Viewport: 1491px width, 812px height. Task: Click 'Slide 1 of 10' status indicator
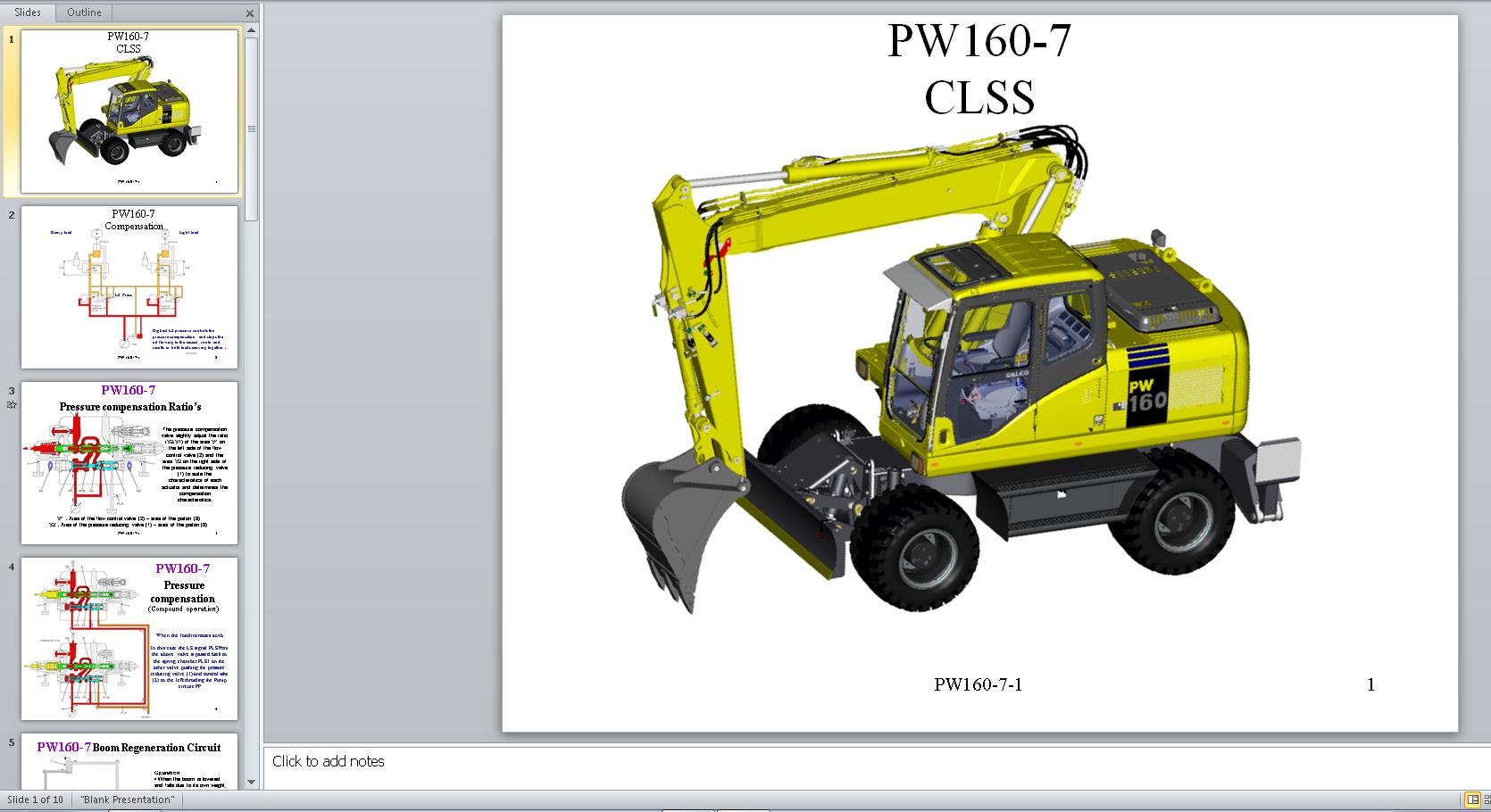tap(36, 800)
